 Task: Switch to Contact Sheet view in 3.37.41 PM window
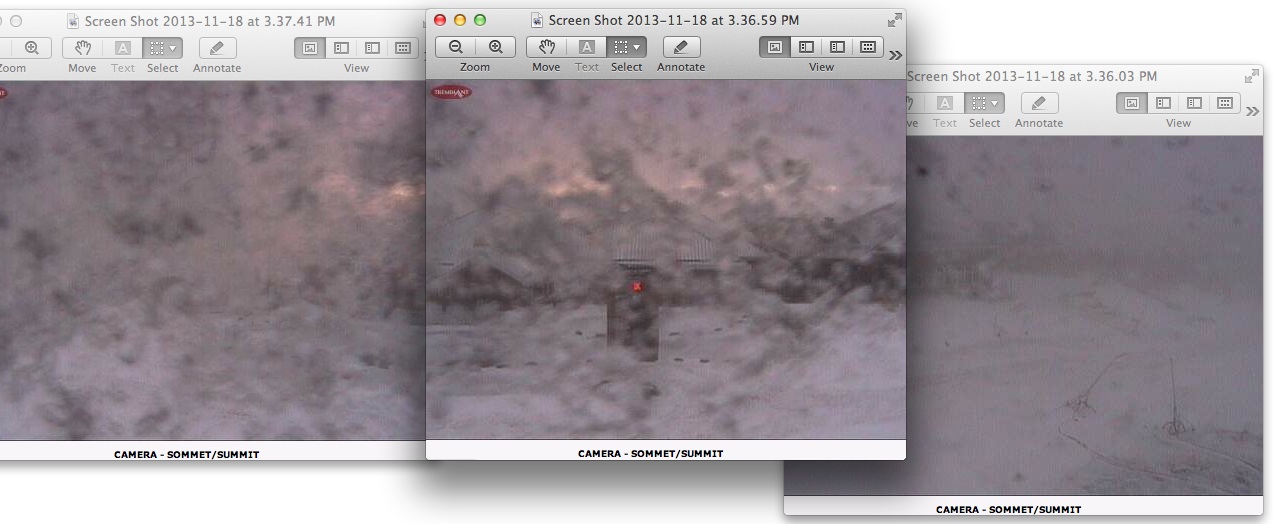point(403,47)
